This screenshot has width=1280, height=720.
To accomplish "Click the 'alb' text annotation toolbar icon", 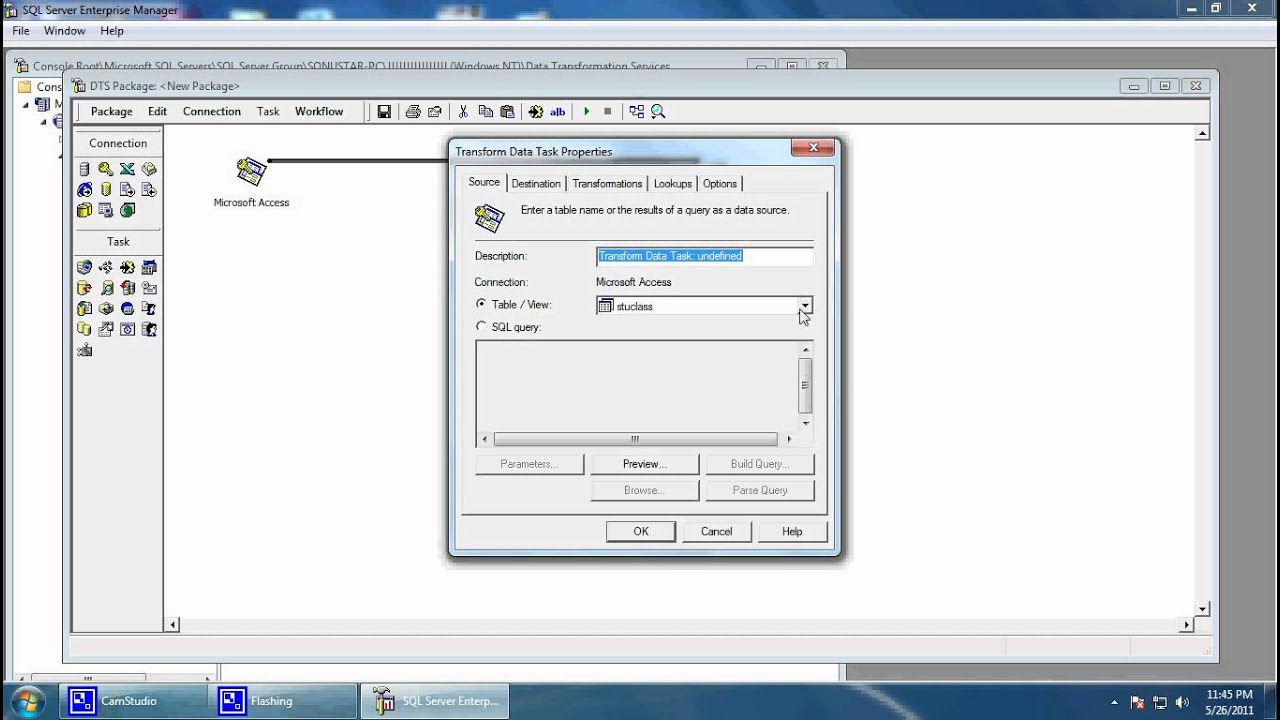I will pyautogui.click(x=558, y=112).
